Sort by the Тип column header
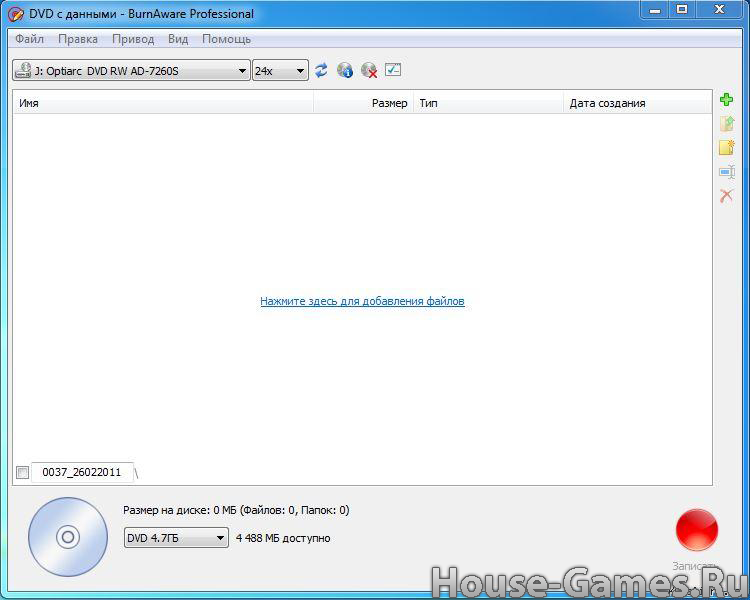The width and height of the screenshot is (750, 600). click(488, 103)
